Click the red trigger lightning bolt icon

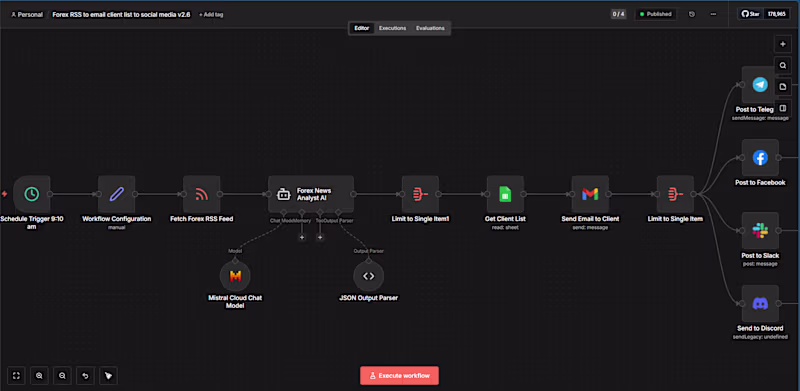coord(5,194)
